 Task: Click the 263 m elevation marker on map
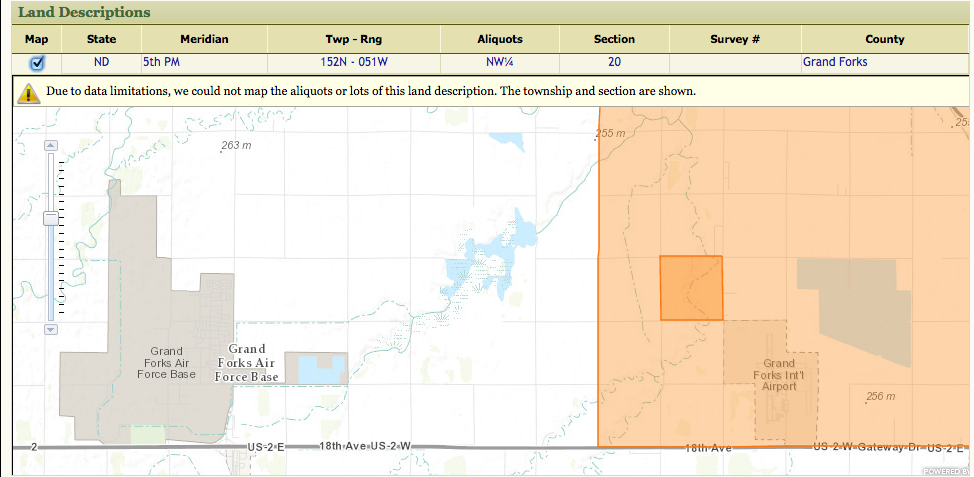tap(236, 146)
